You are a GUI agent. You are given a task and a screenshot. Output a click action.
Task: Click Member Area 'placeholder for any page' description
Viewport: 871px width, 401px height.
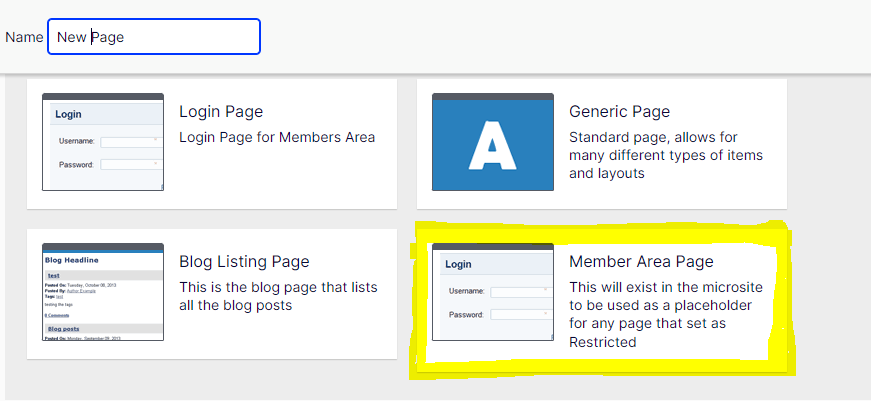pyautogui.click(x=664, y=314)
